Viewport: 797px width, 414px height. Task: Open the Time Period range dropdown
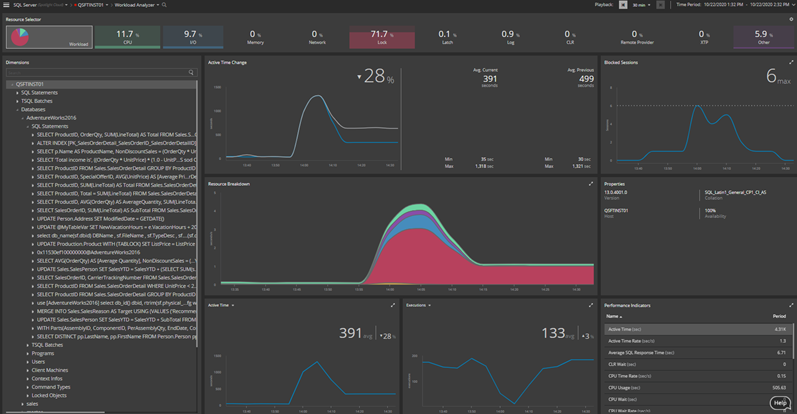[793, 5]
